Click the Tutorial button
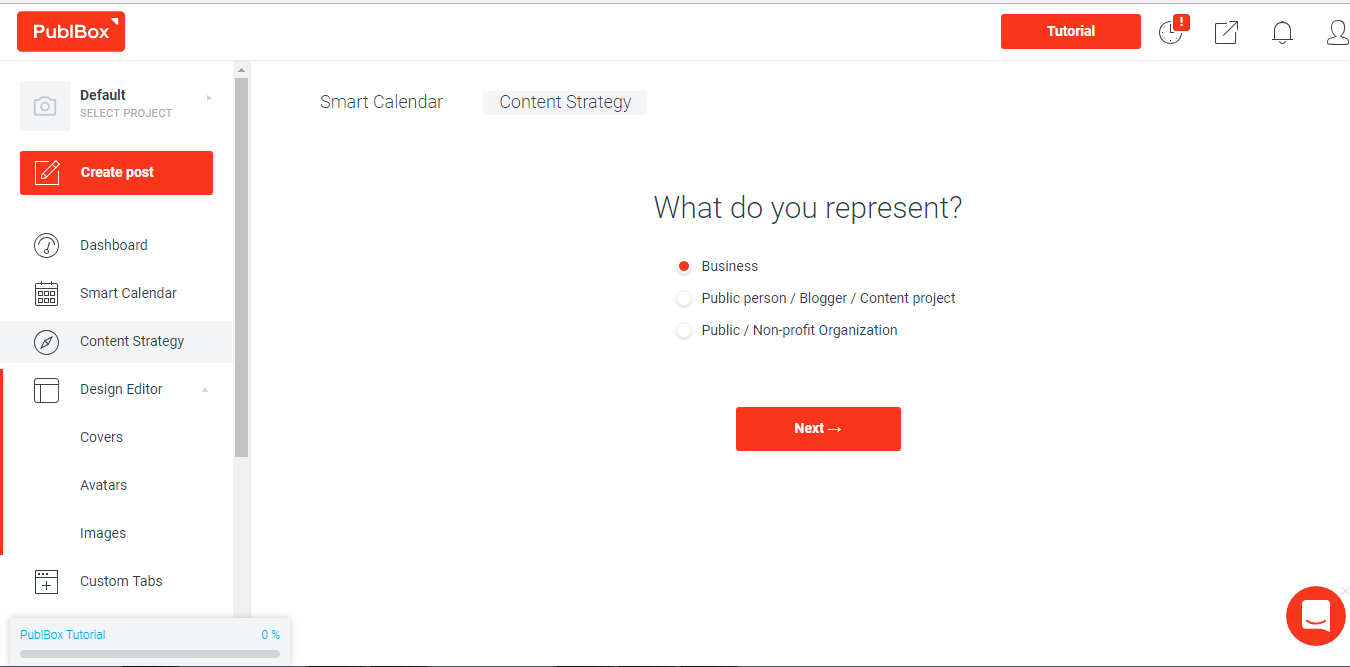 click(x=1070, y=31)
